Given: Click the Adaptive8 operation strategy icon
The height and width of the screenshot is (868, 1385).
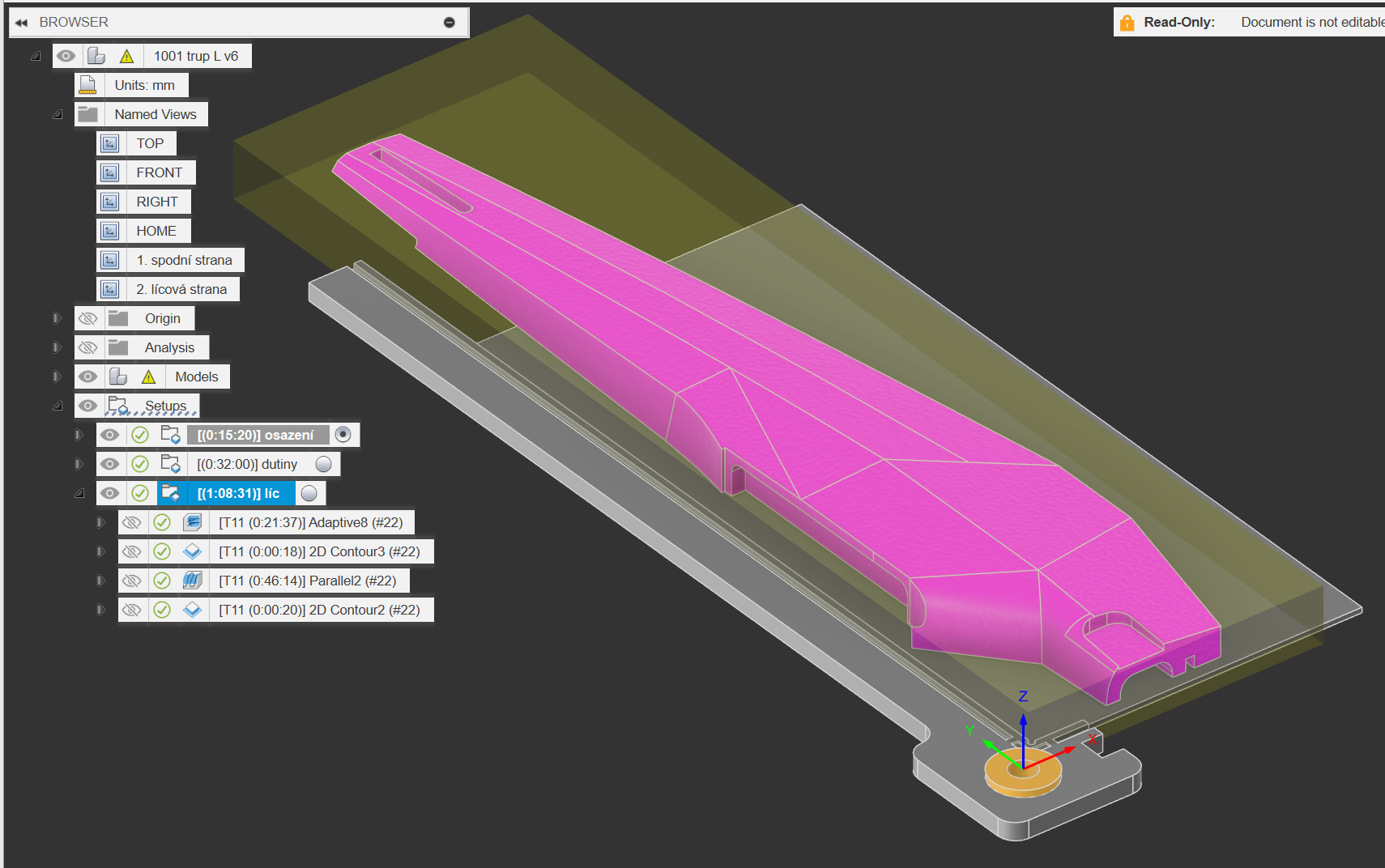Looking at the screenshot, I should coord(192,522).
